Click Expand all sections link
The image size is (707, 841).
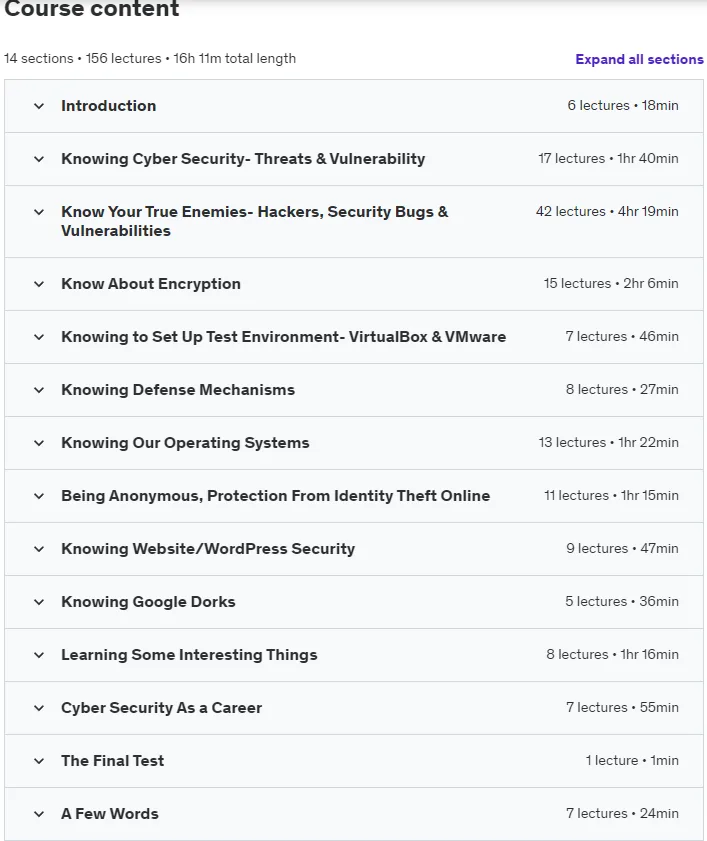(639, 60)
